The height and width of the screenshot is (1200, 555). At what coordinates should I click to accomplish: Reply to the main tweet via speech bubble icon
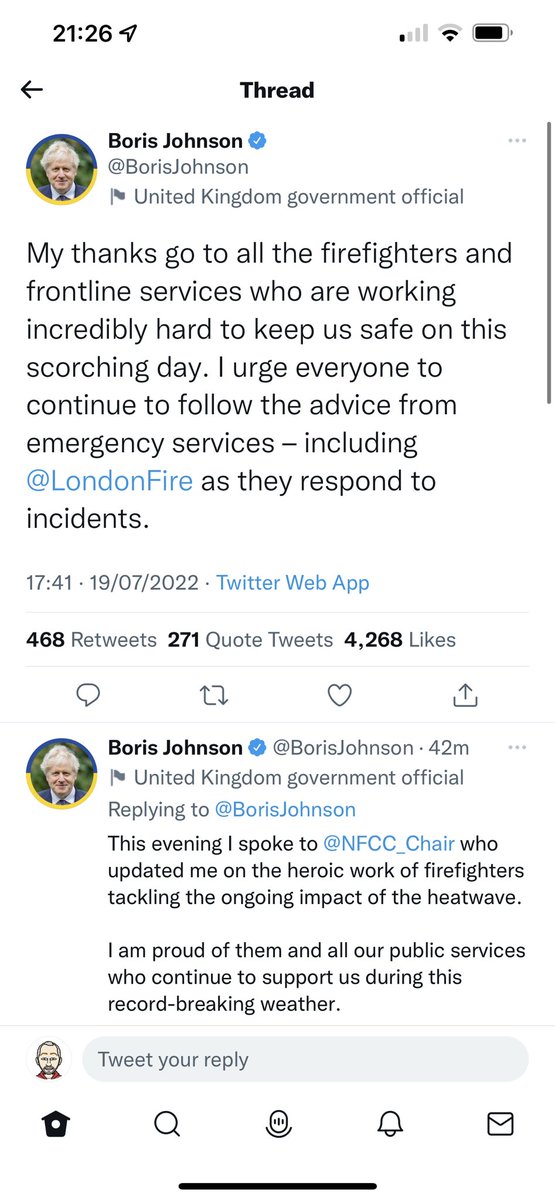pyautogui.click(x=88, y=694)
